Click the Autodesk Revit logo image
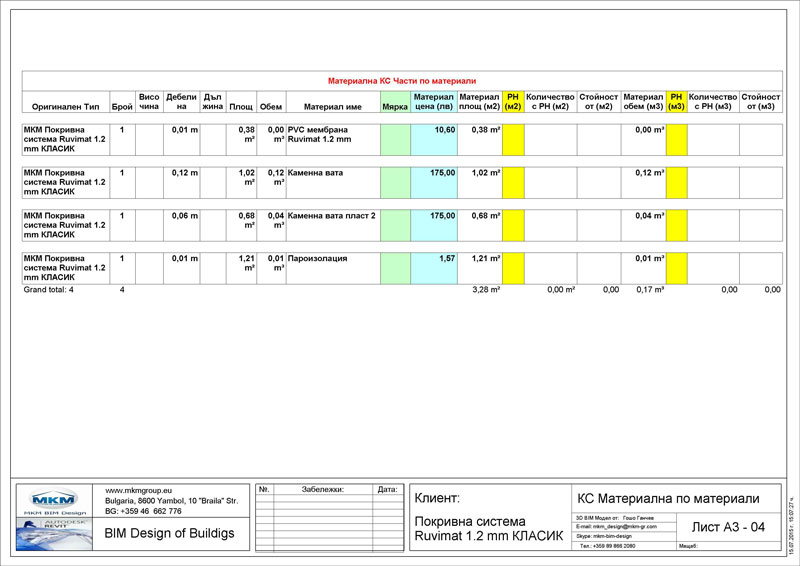This screenshot has height=566, width=800. 54,534
